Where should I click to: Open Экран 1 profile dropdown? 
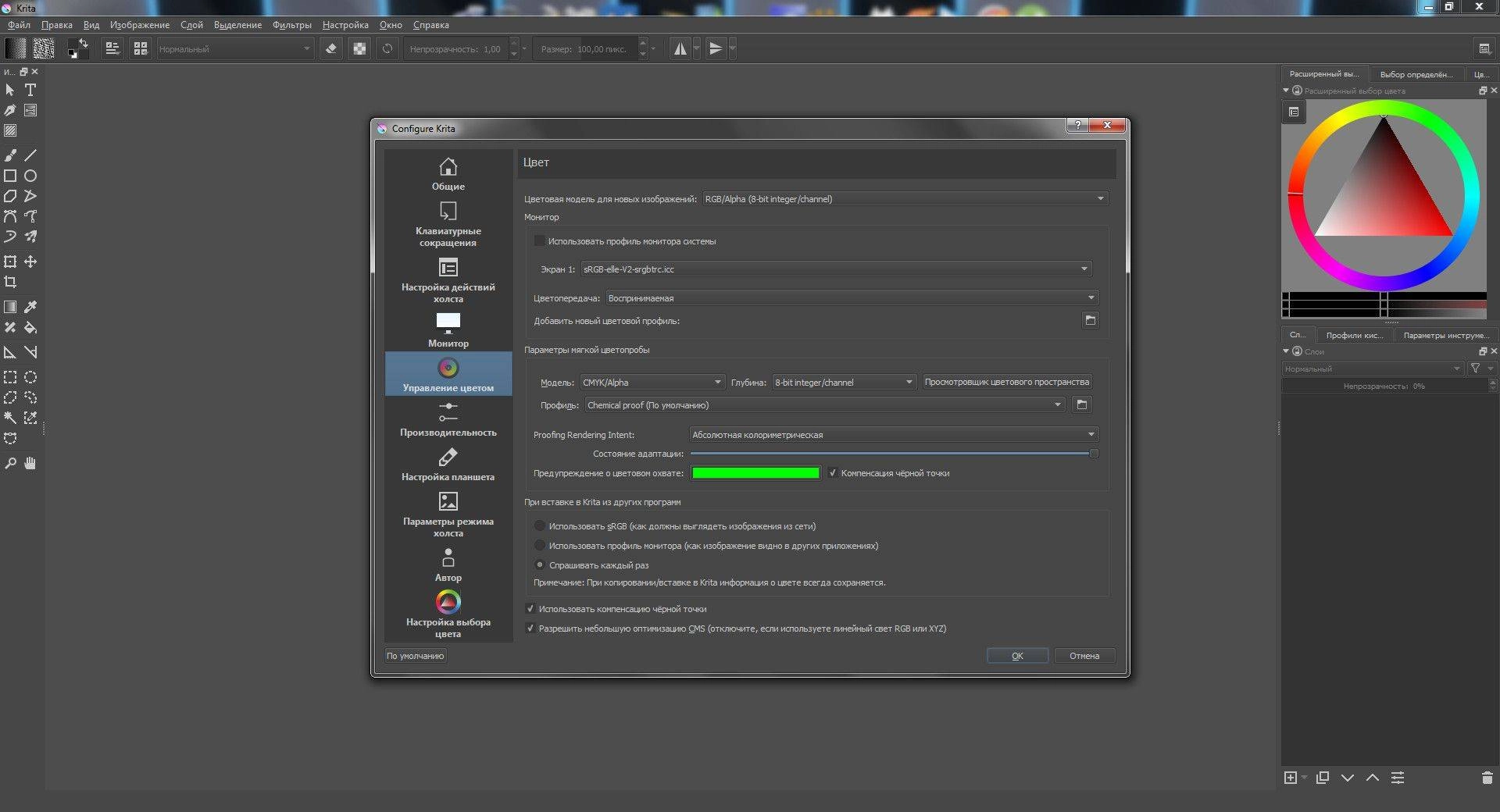(836, 269)
